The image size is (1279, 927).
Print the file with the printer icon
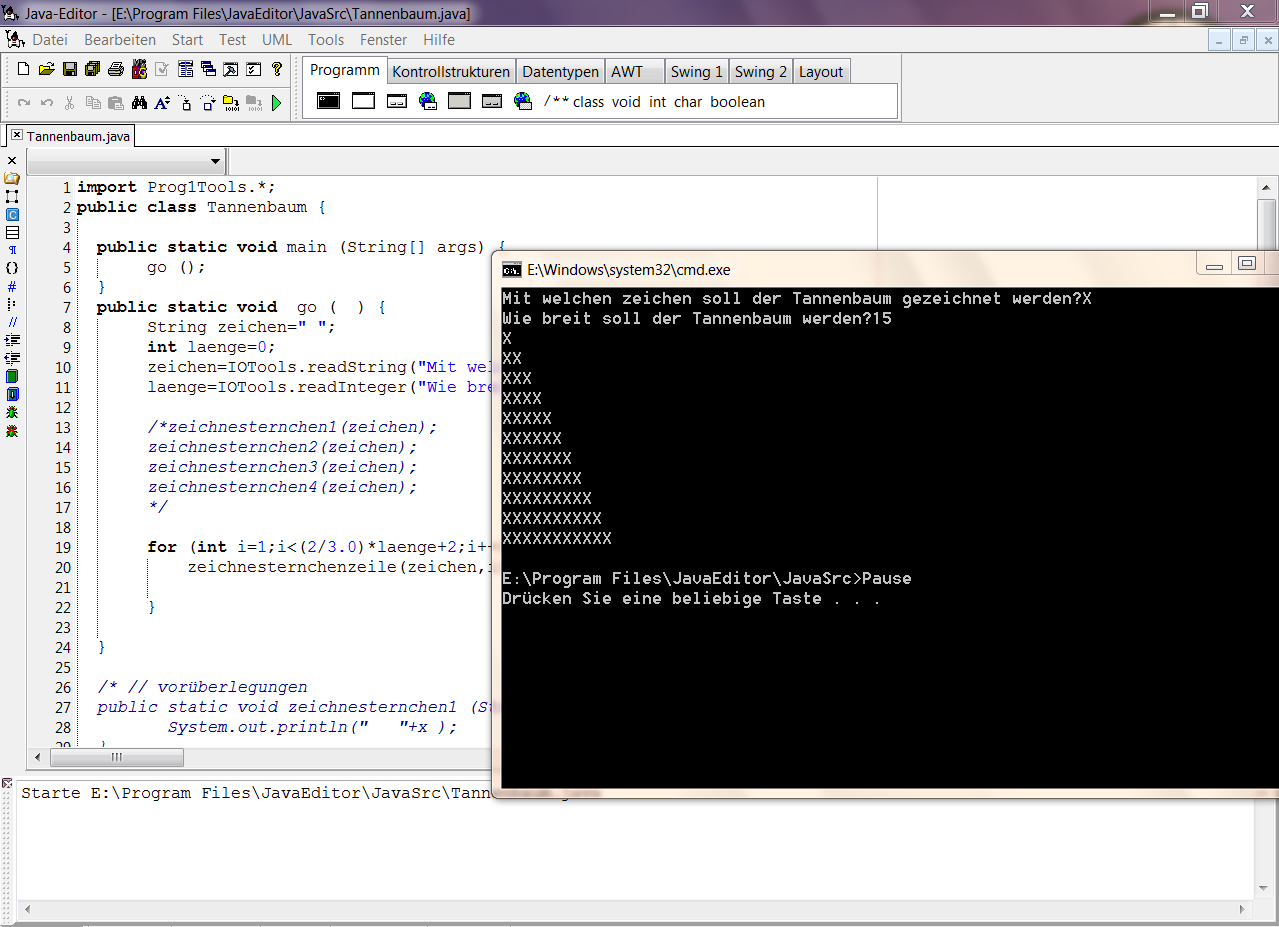click(116, 70)
